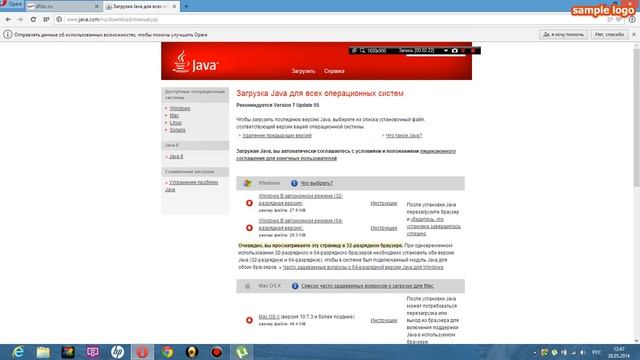Click the 'Да, я хочу помочь' button
This screenshot has height=360, width=640.
(563, 35)
